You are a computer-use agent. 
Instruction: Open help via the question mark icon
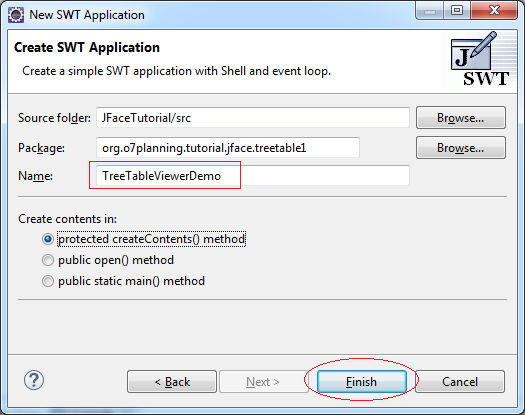pos(34,381)
